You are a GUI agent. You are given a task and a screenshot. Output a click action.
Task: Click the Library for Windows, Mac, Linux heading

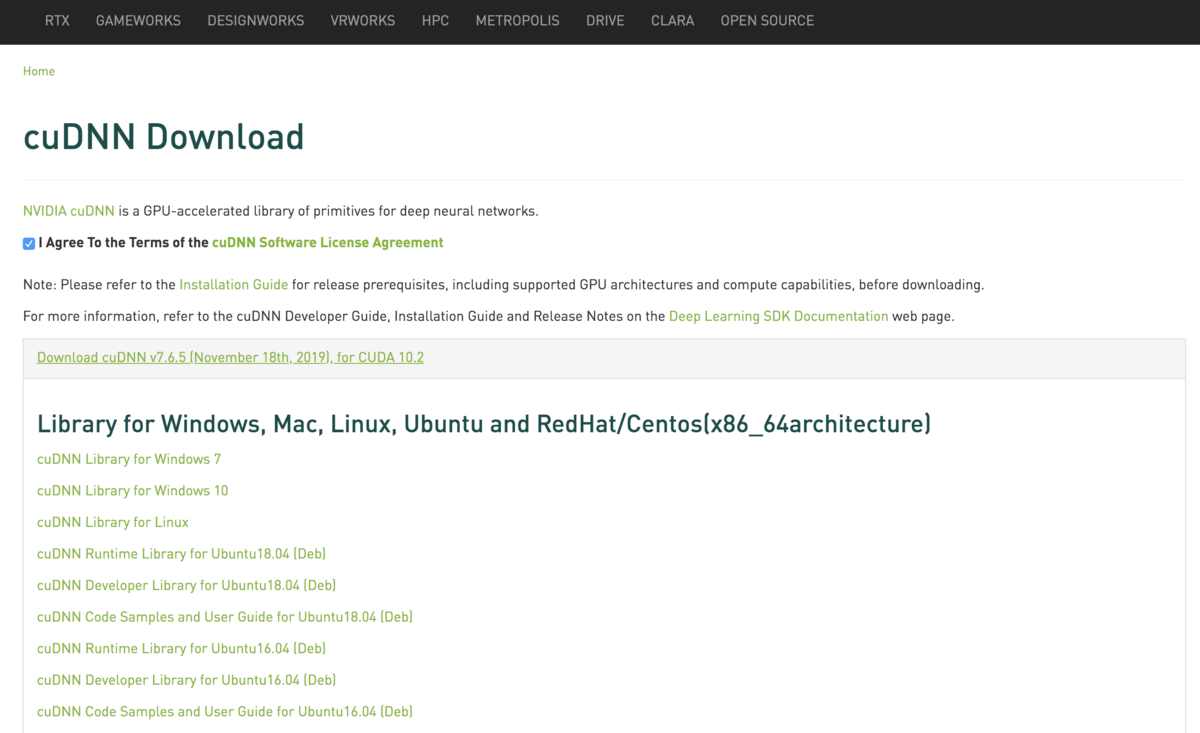pyautogui.click(x=484, y=423)
